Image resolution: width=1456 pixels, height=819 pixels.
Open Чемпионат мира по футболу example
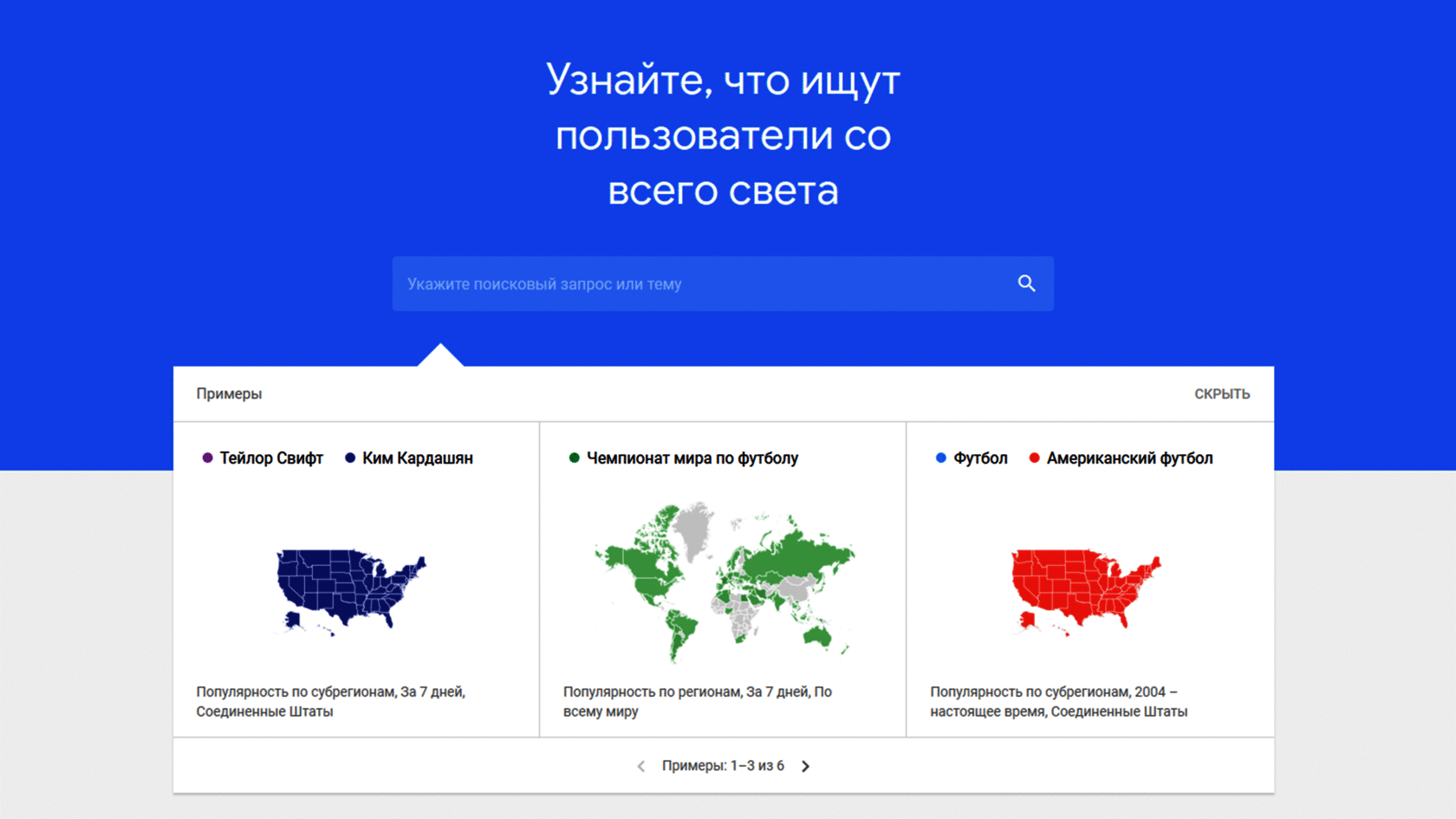tap(692, 458)
